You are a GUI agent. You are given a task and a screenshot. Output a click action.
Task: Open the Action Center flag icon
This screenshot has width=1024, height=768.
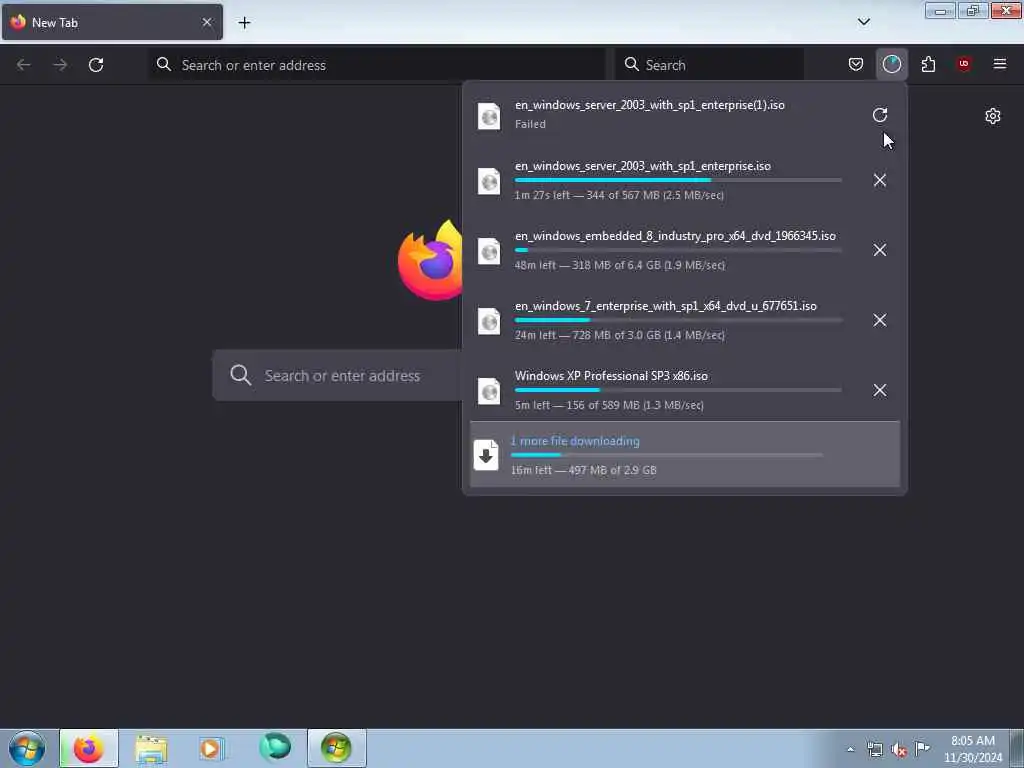point(921,748)
